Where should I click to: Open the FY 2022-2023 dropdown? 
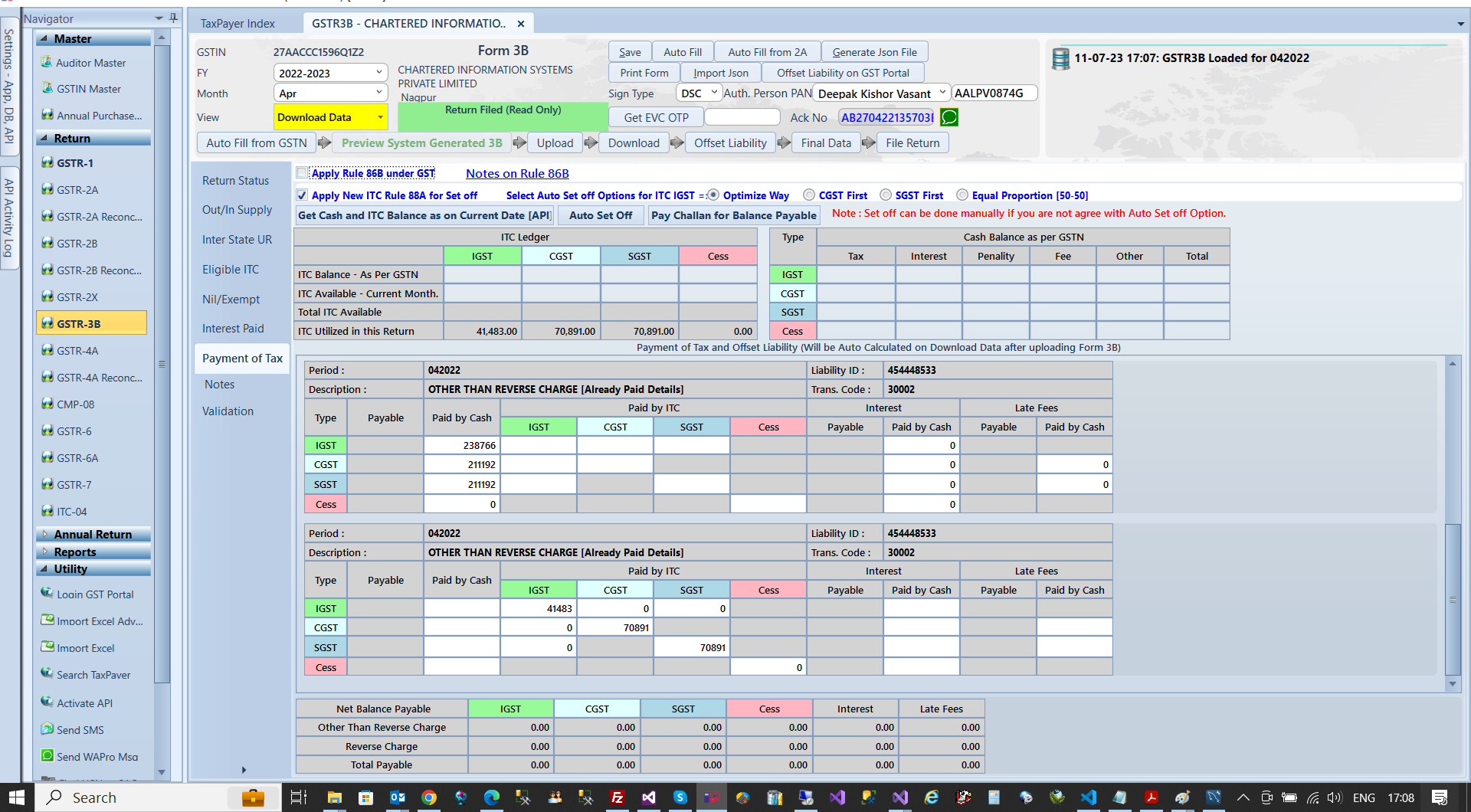click(x=378, y=72)
